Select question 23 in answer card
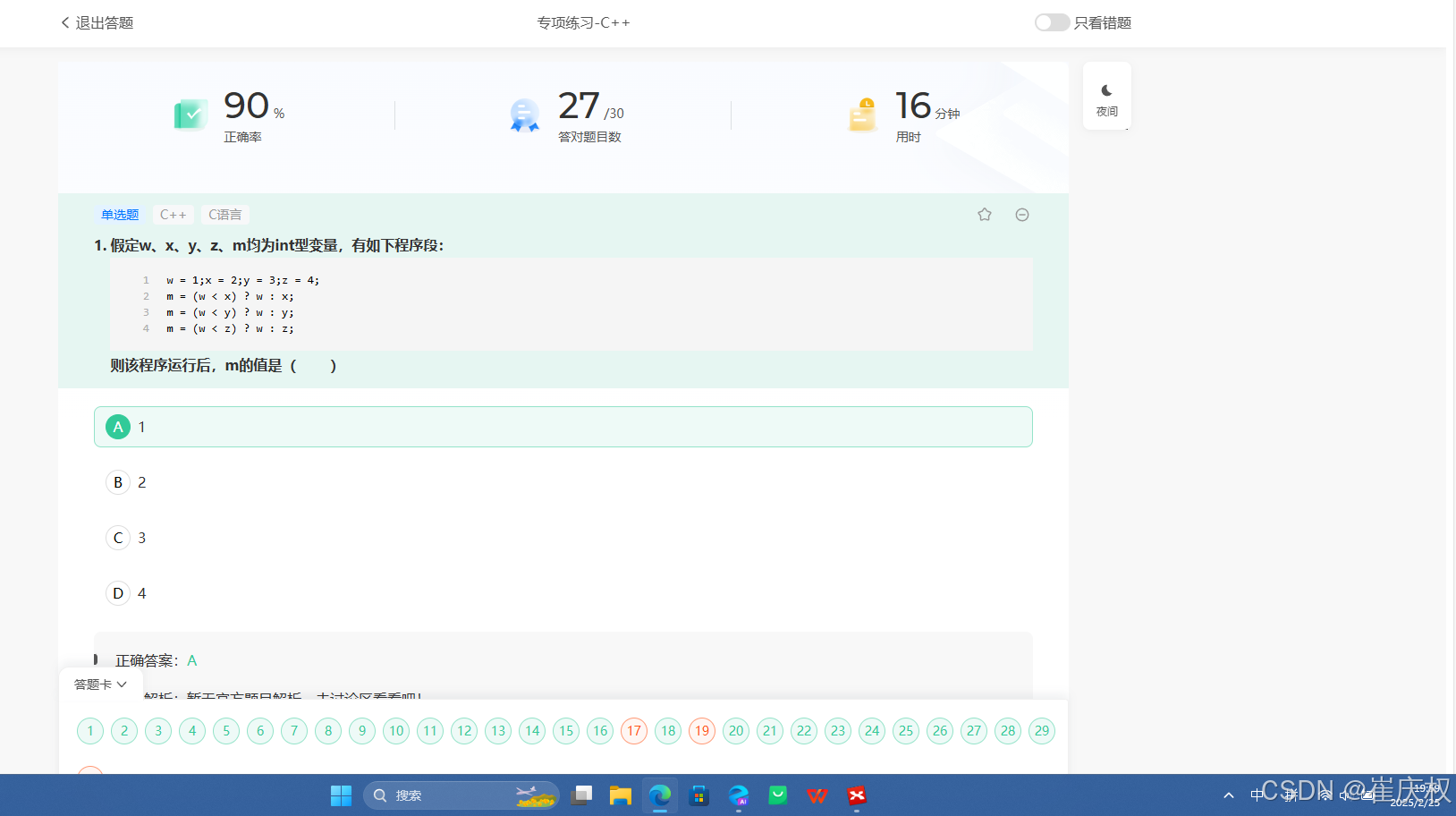The image size is (1456, 816). click(838, 731)
